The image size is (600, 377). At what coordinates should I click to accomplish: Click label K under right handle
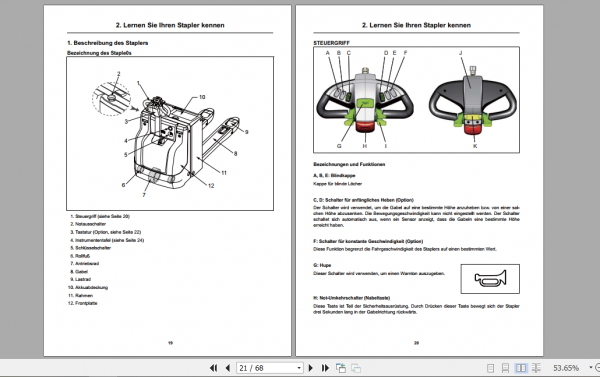point(475,146)
